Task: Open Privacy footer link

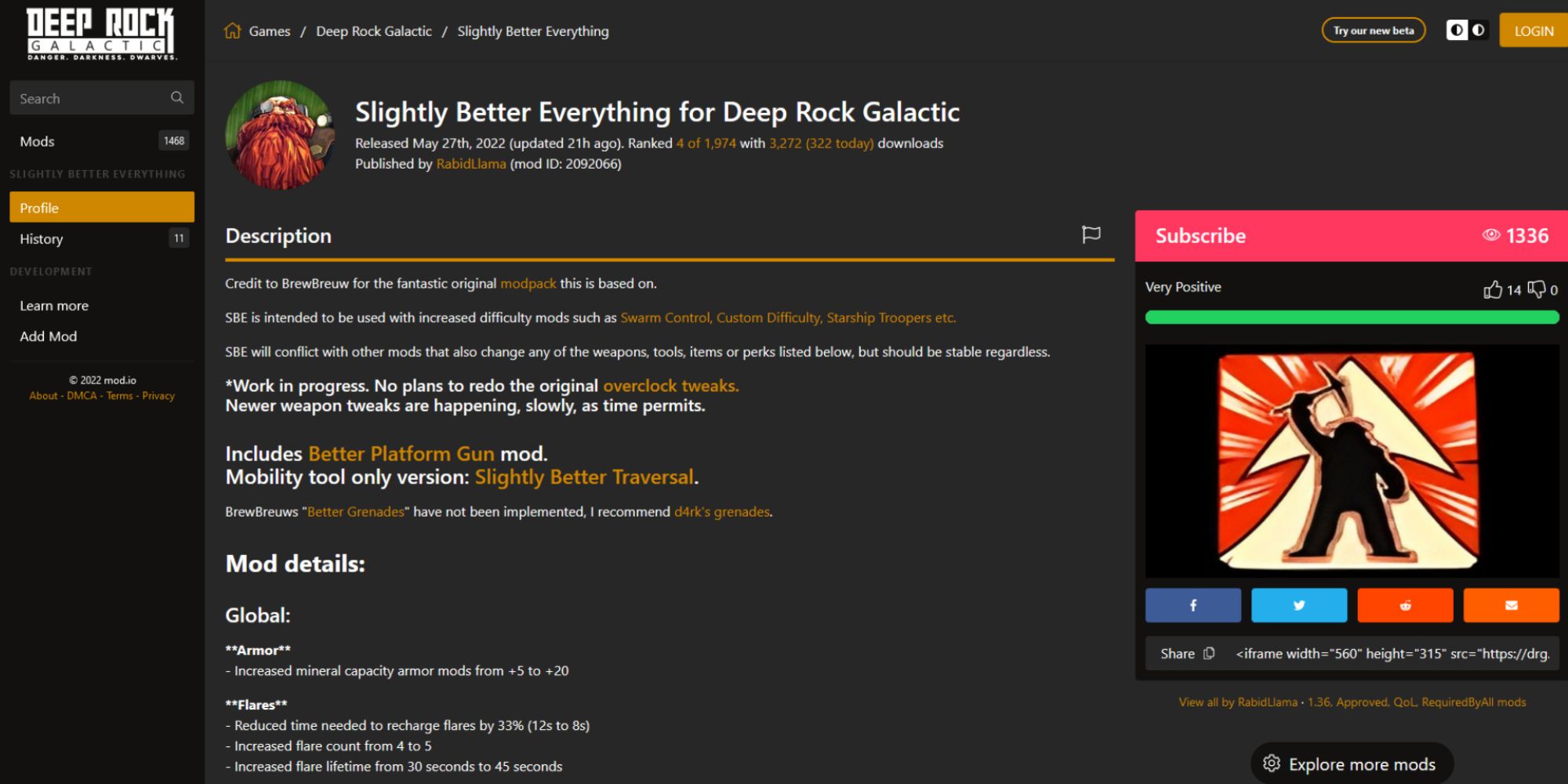Action: coord(158,396)
